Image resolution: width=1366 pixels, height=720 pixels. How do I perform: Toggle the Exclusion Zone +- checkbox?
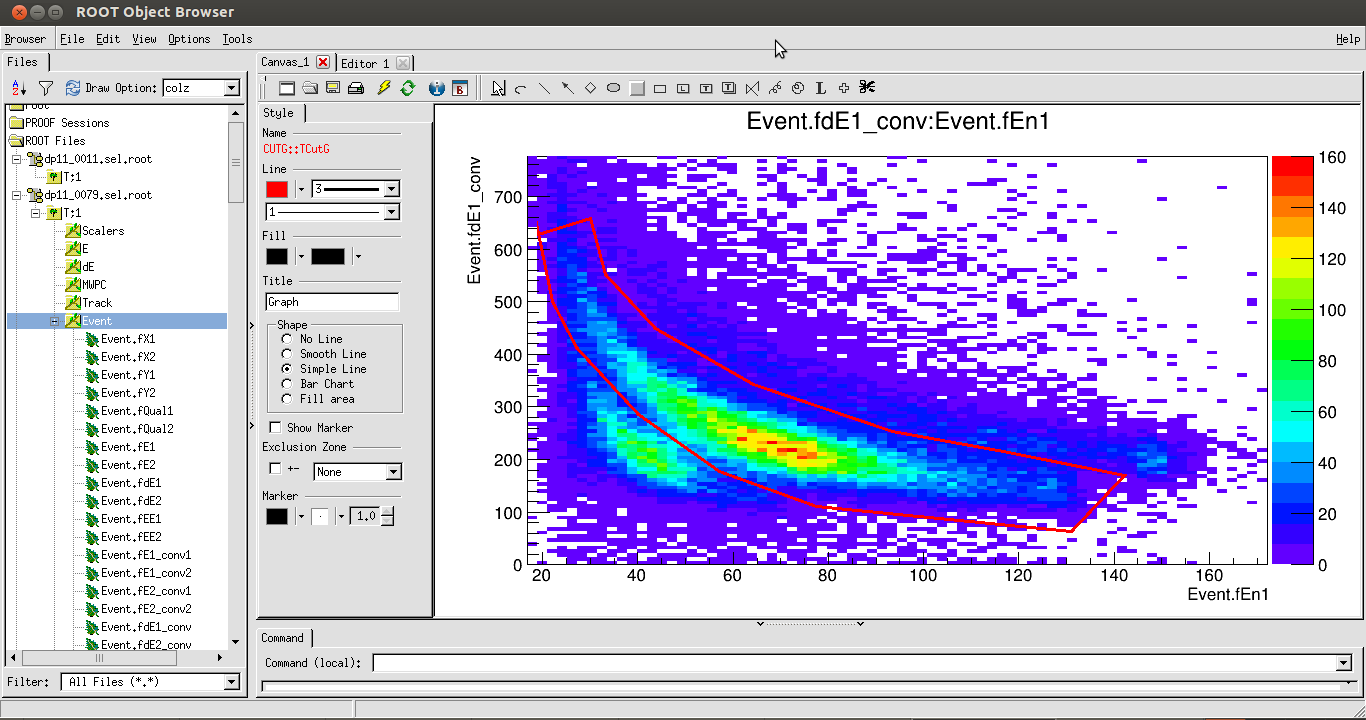(x=276, y=469)
